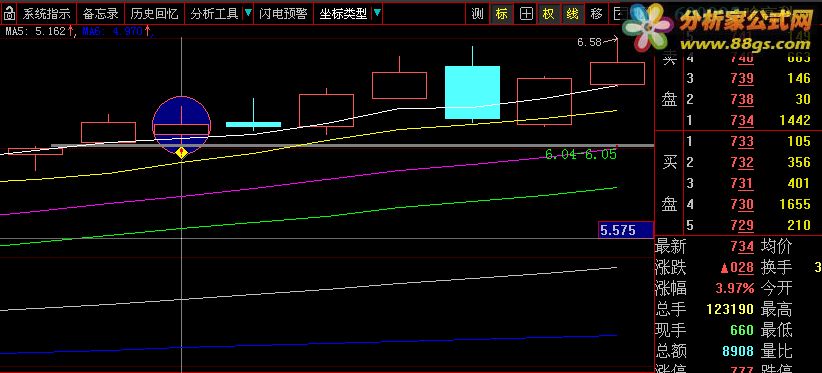The image size is (822, 373).
Task: Expand the 分析工具 dropdown arrow
Action: (x=248, y=13)
